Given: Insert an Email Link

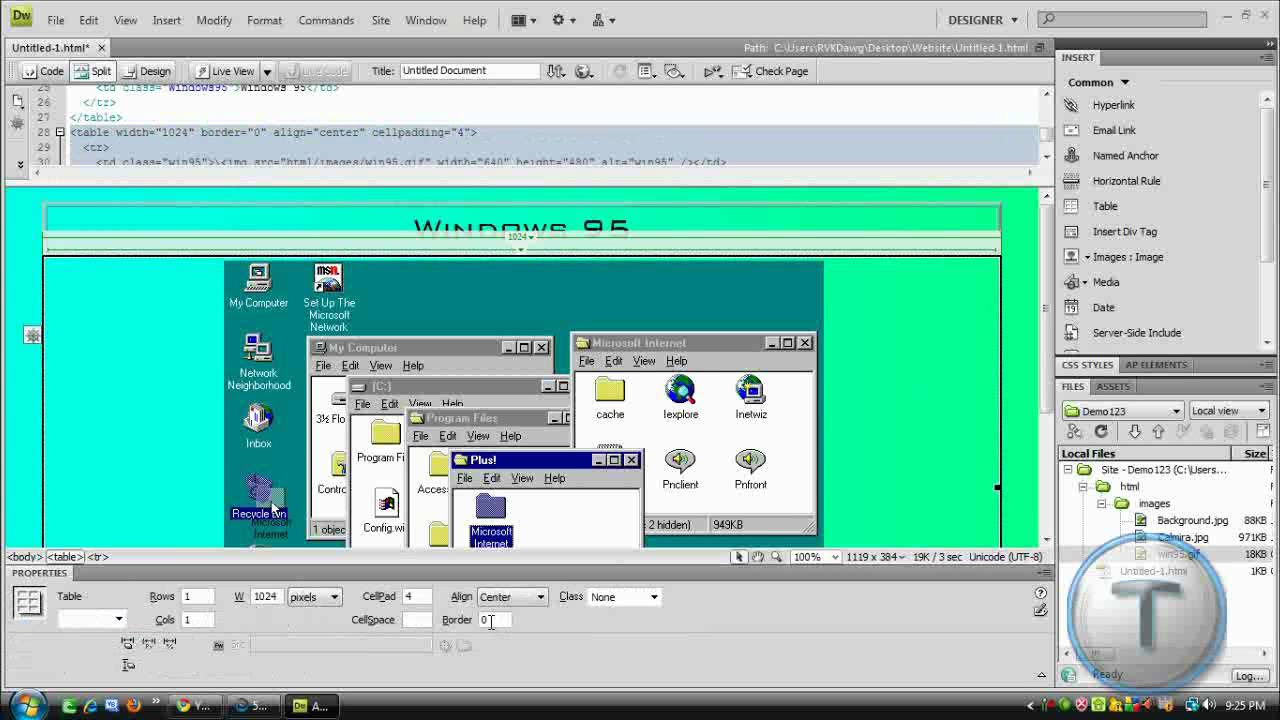Looking at the screenshot, I should click(x=1114, y=130).
